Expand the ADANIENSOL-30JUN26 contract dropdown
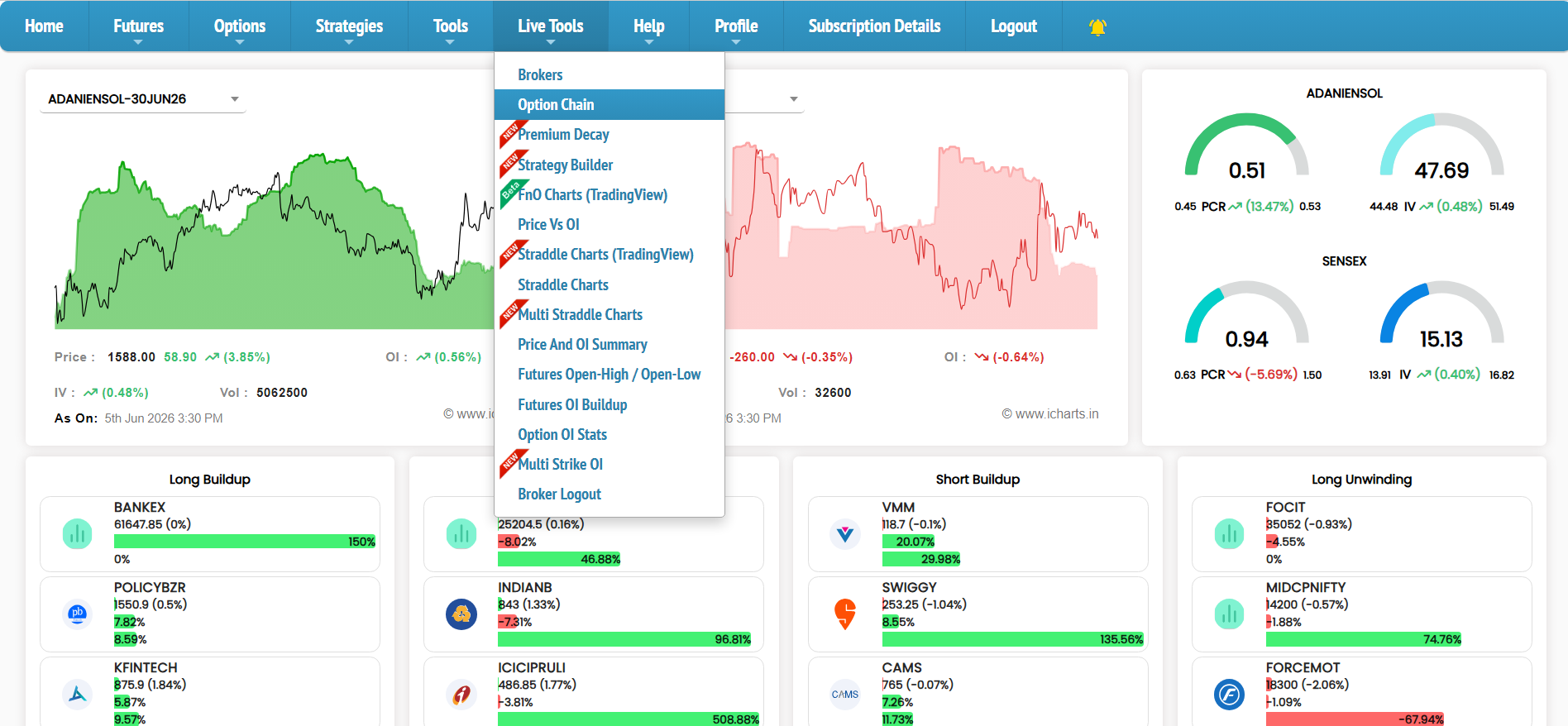The height and width of the screenshot is (726, 1568). tap(143, 99)
